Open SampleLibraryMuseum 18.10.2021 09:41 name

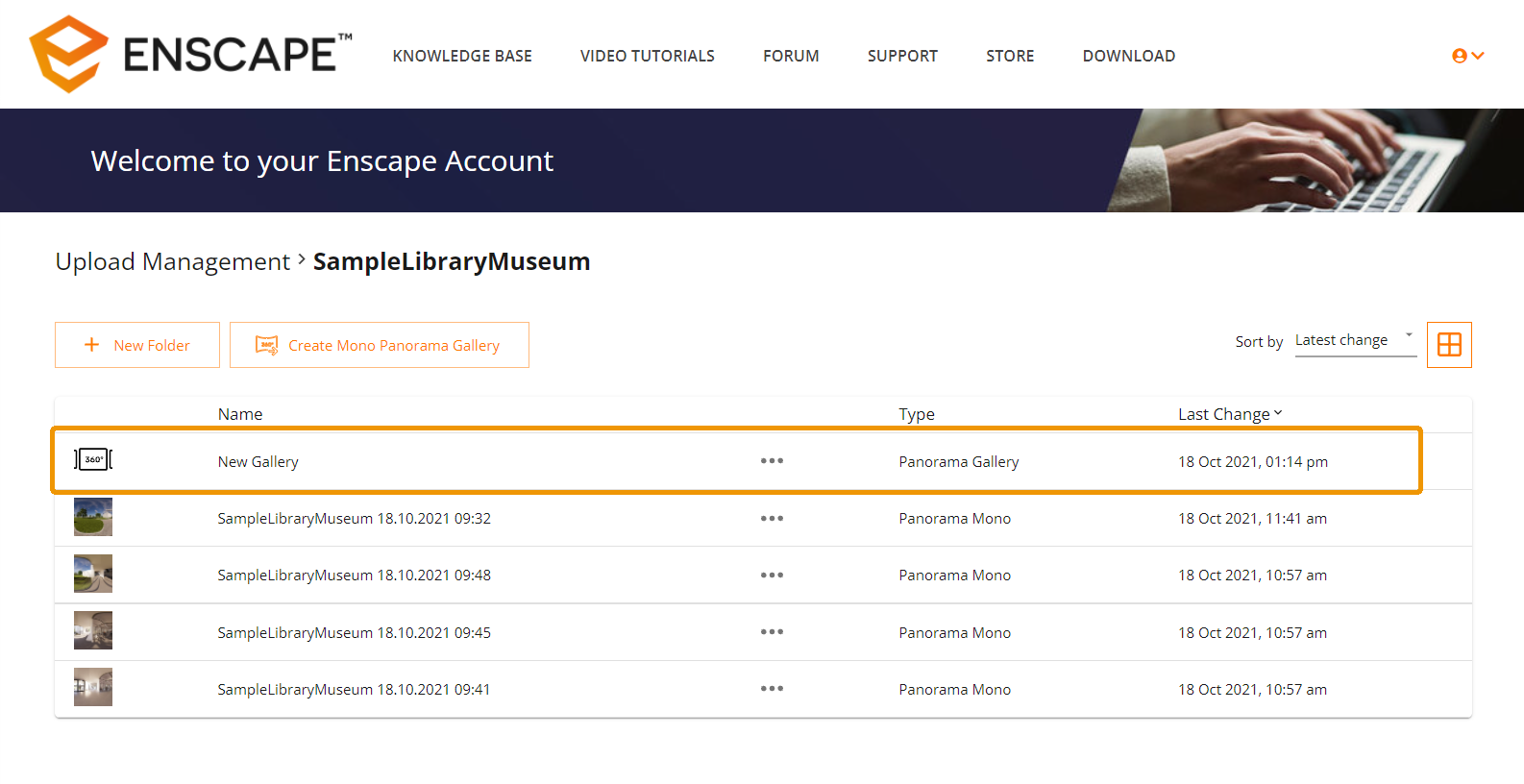(355, 690)
